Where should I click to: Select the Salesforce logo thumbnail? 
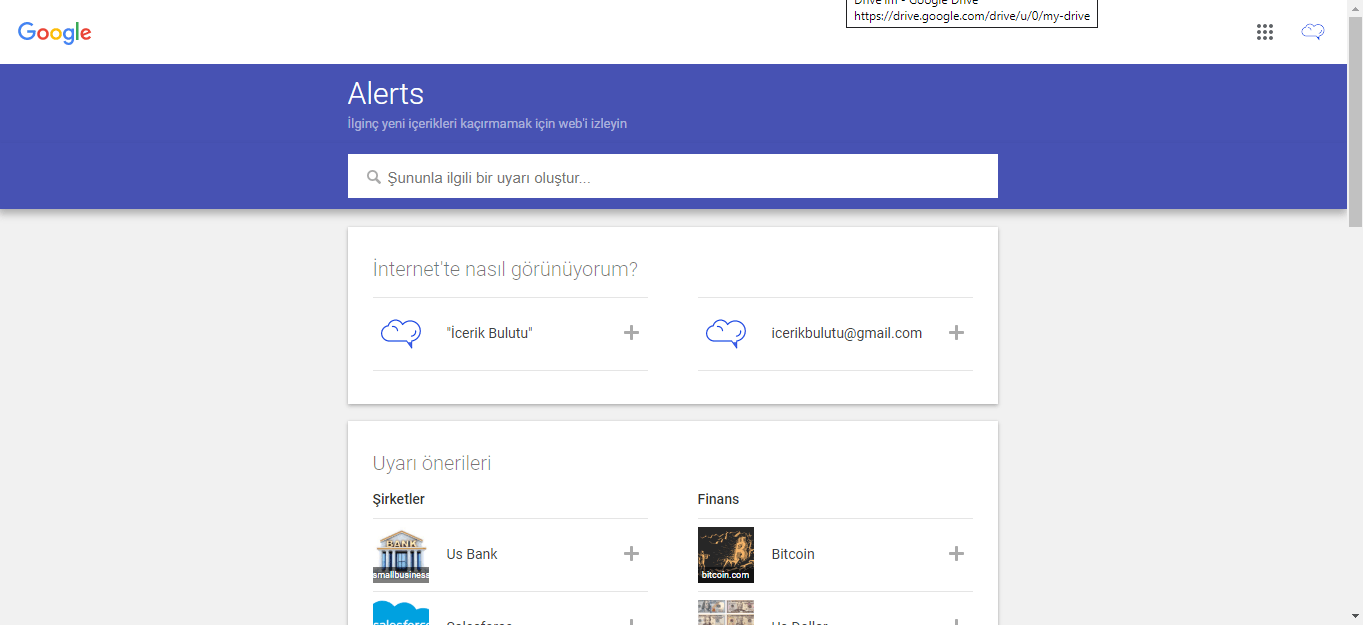(400, 613)
